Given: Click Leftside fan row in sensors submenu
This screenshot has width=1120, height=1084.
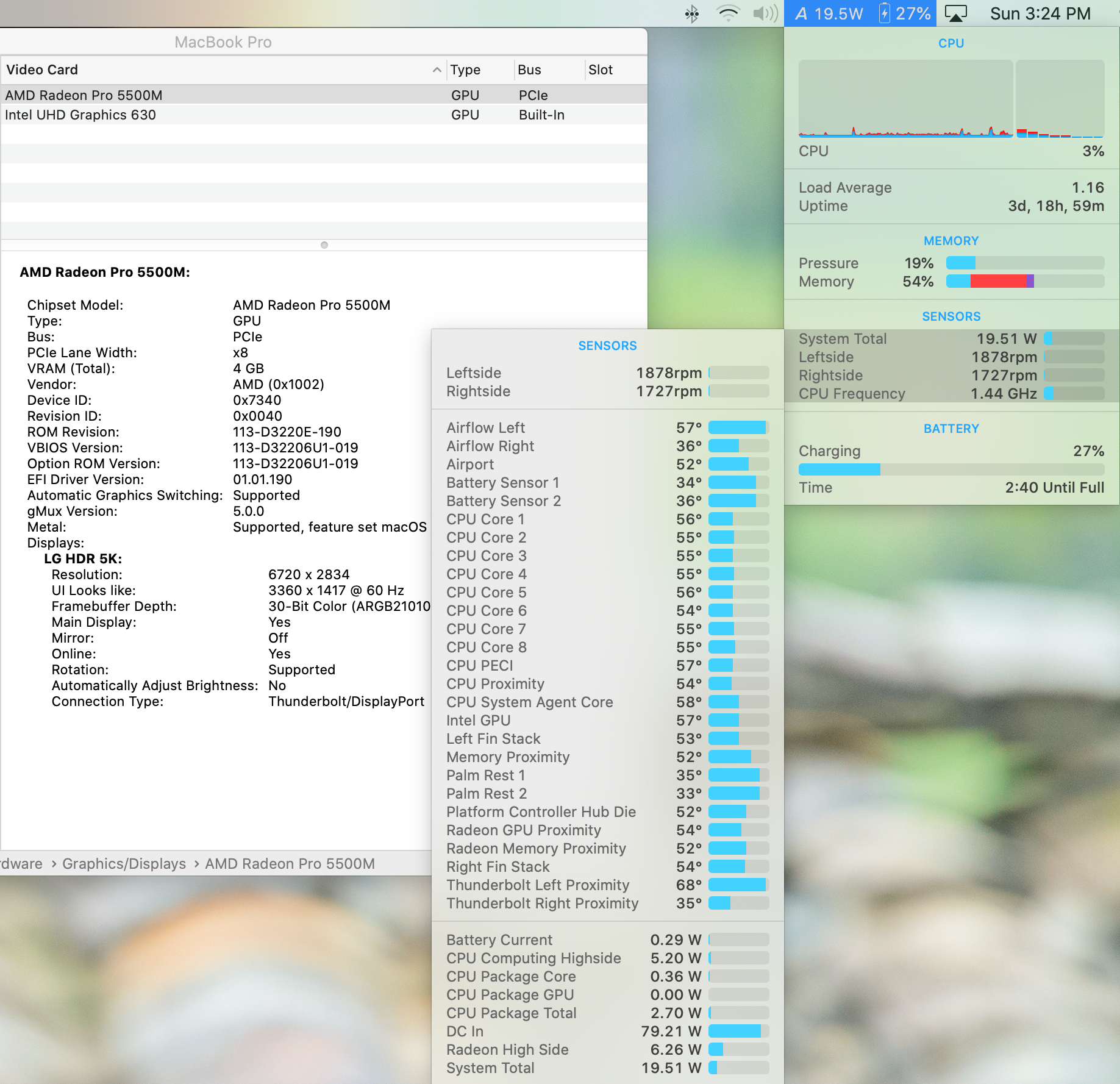Looking at the screenshot, I should pyautogui.click(x=607, y=373).
